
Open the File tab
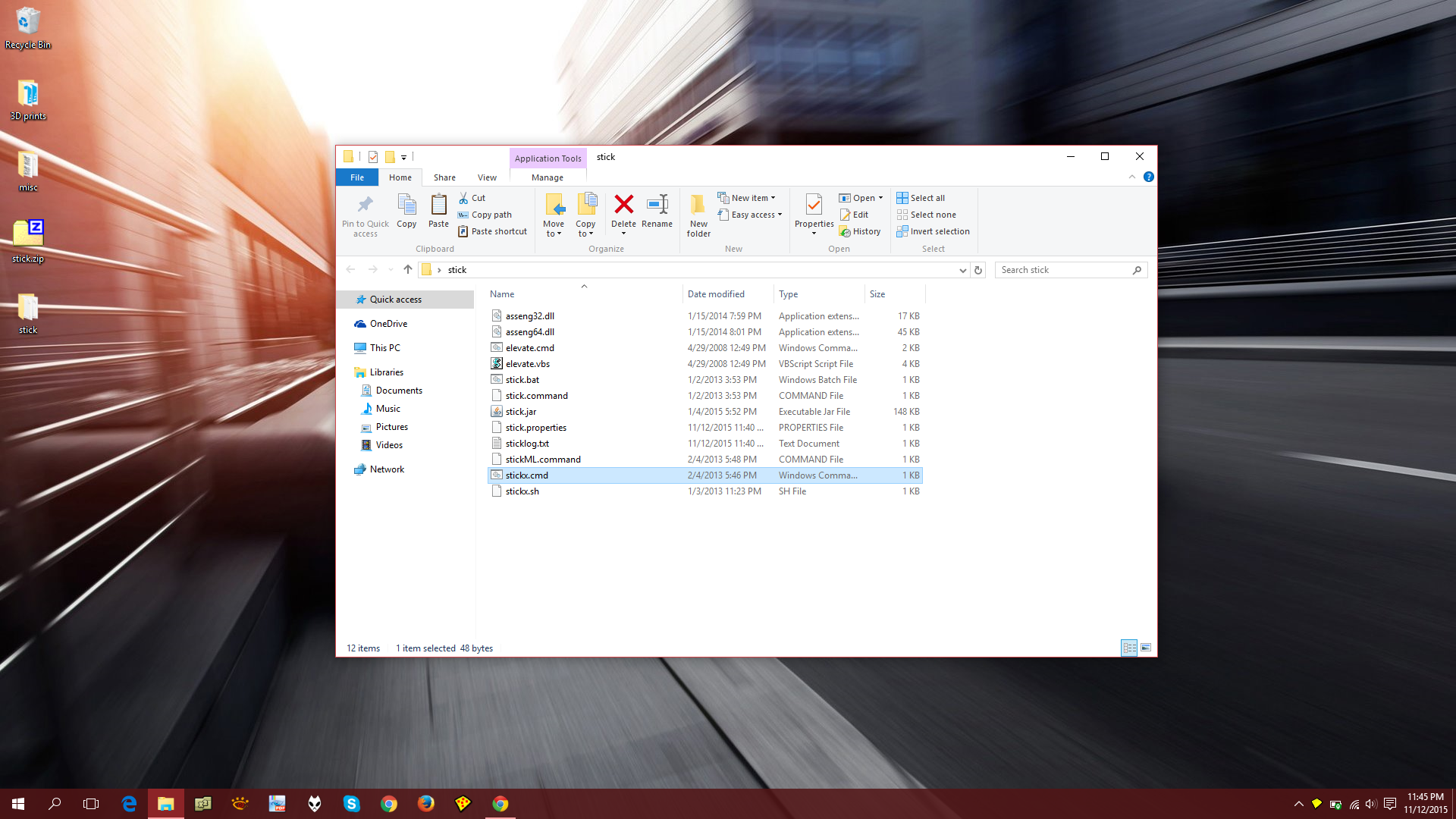(x=357, y=177)
